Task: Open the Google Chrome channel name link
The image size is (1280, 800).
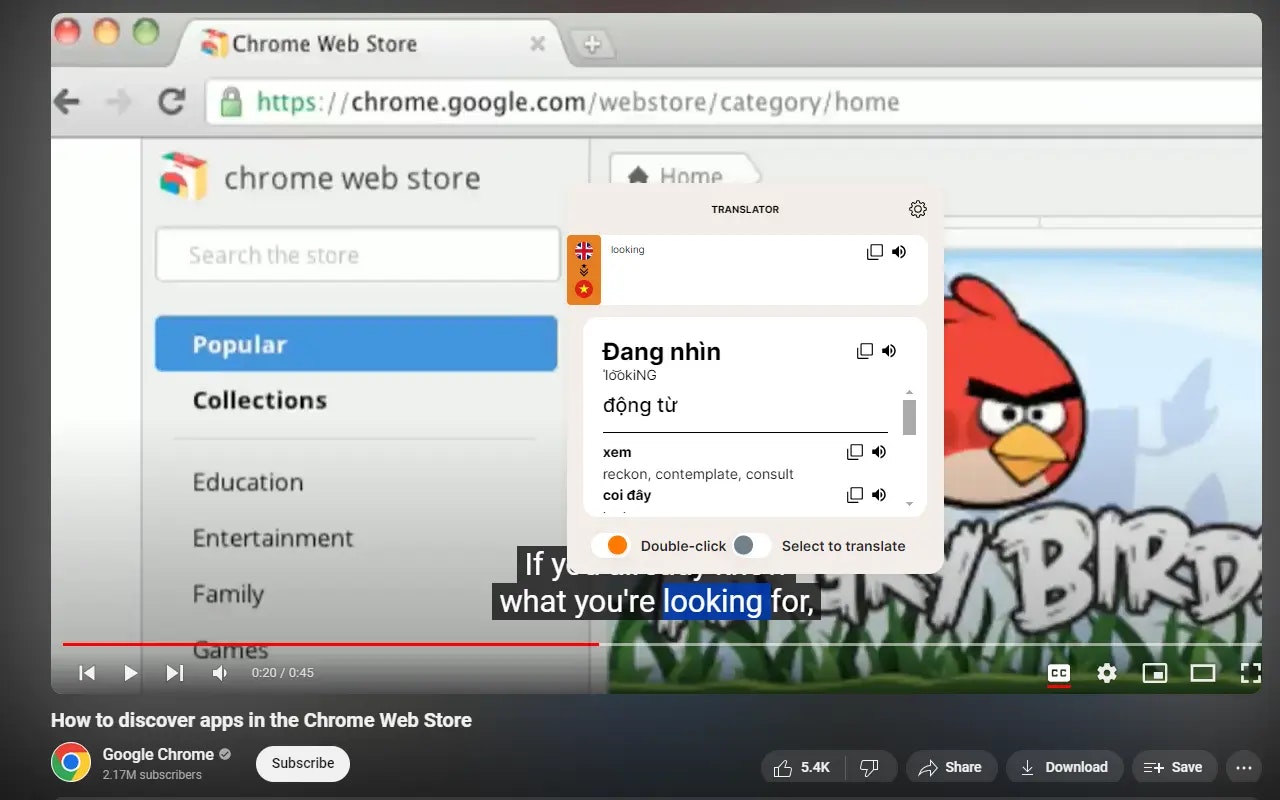Action: [158, 754]
